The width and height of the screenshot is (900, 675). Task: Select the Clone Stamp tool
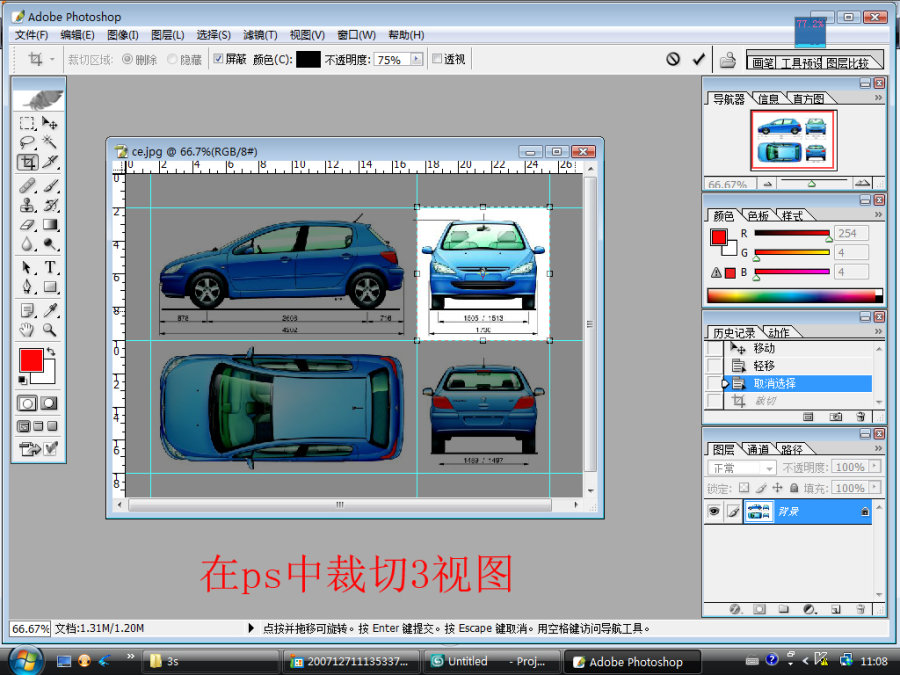26,205
